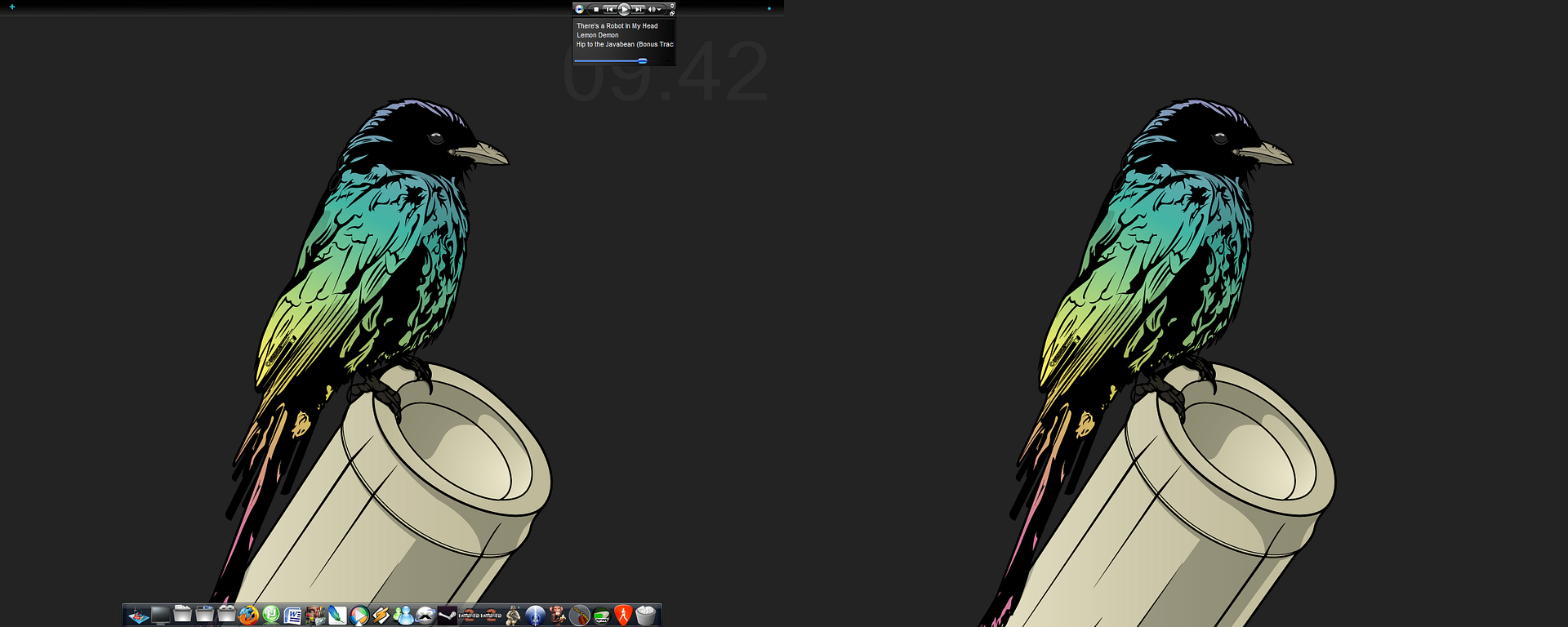Screen dimensions: 1568x627
Task: Mute the media player volume speaker
Action: pyautogui.click(x=652, y=9)
